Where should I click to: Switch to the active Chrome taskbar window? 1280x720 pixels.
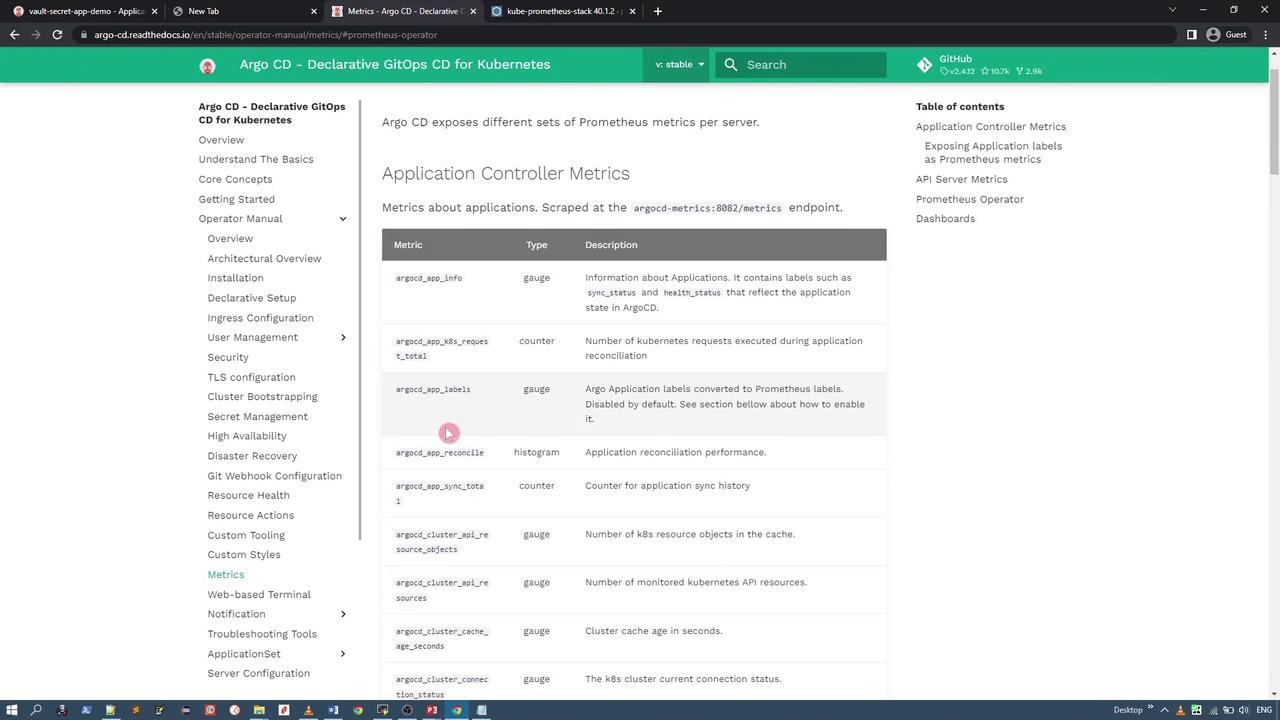click(x=456, y=710)
